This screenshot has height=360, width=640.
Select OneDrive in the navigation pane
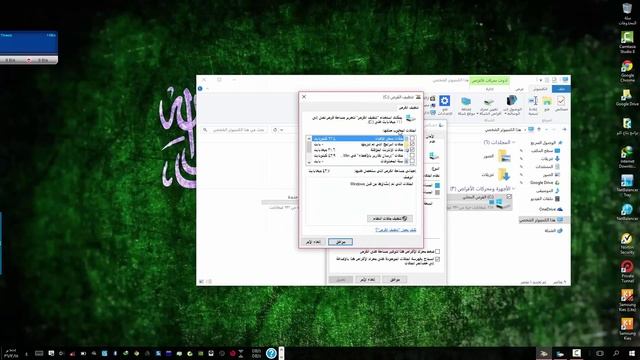coord(551,209)
